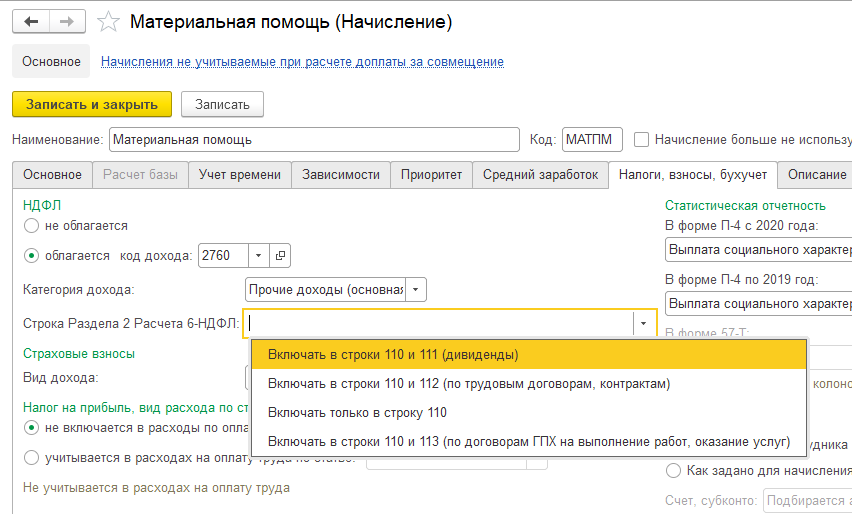Click the open icon next to income code

point(281,255)
